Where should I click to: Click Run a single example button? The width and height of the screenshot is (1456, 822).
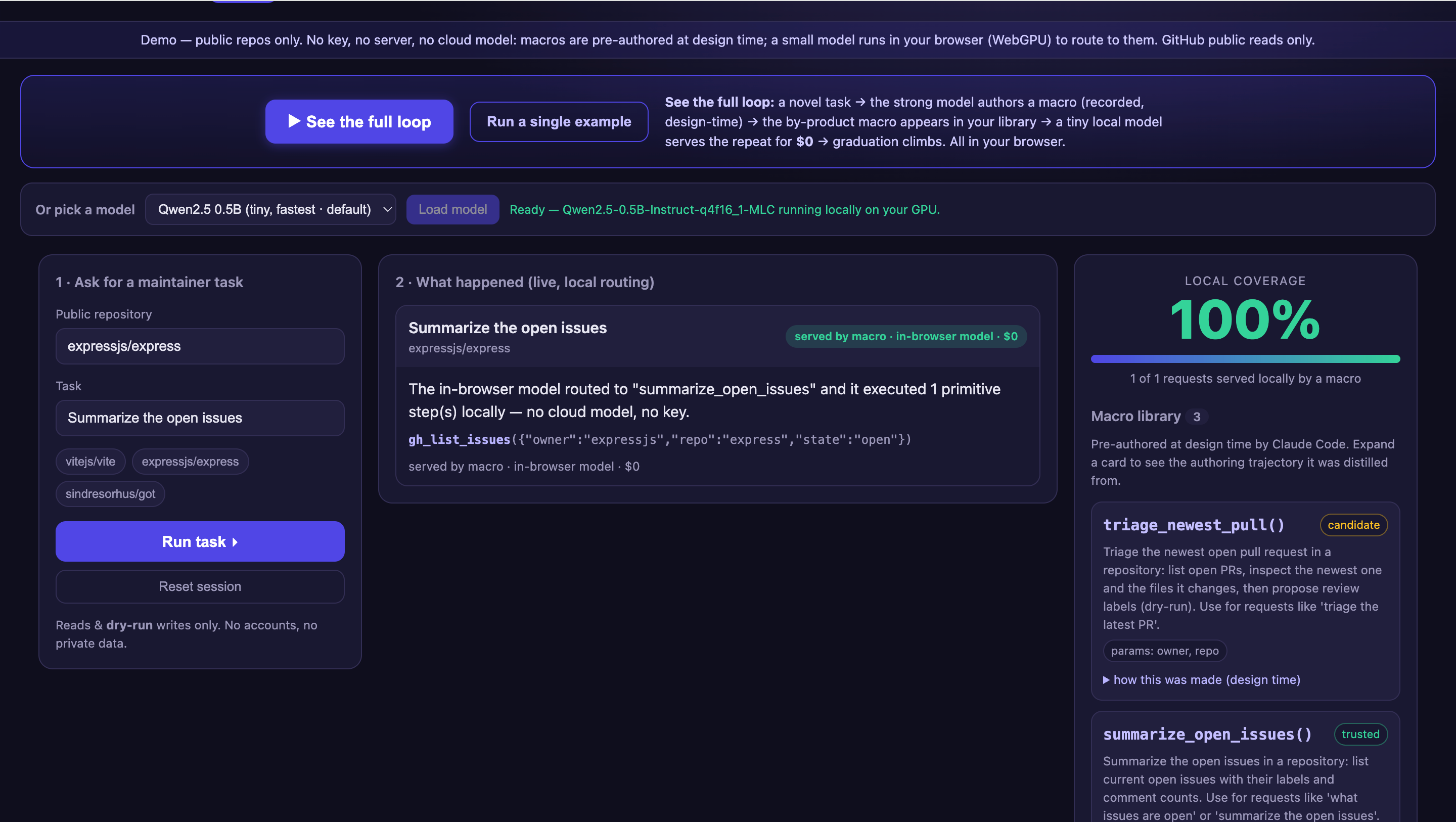tap(559, 121)
